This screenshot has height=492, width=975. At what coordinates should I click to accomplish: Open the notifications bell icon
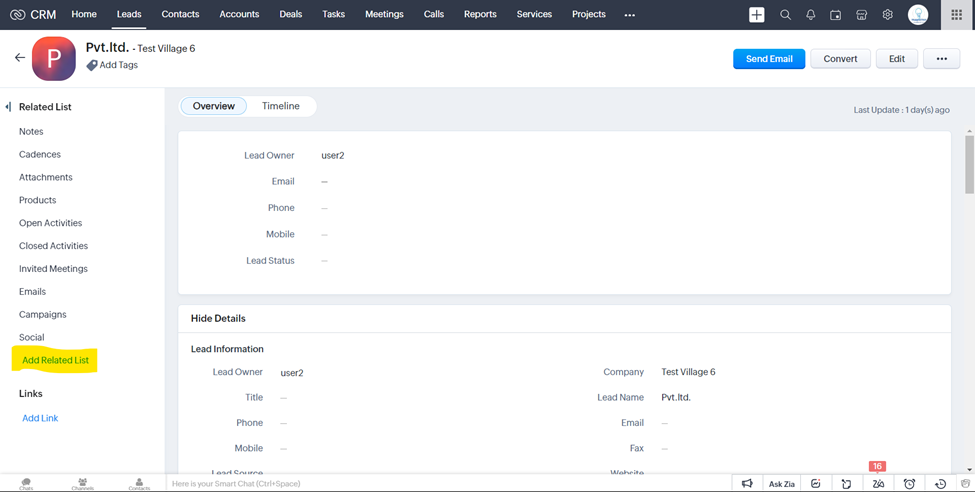811,14
